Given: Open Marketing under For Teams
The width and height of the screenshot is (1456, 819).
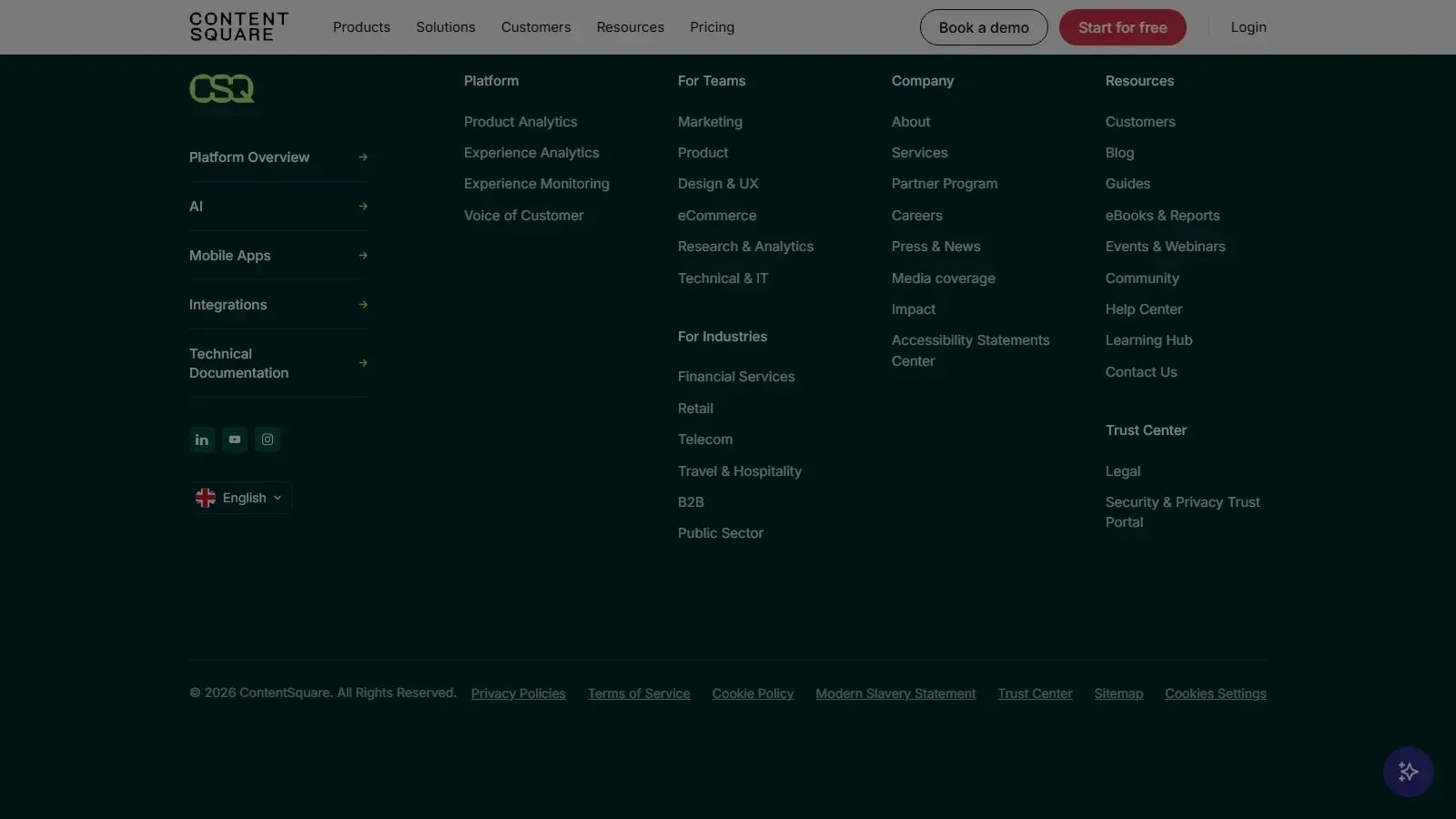Looking at the screenshot, I should point(710,122).
